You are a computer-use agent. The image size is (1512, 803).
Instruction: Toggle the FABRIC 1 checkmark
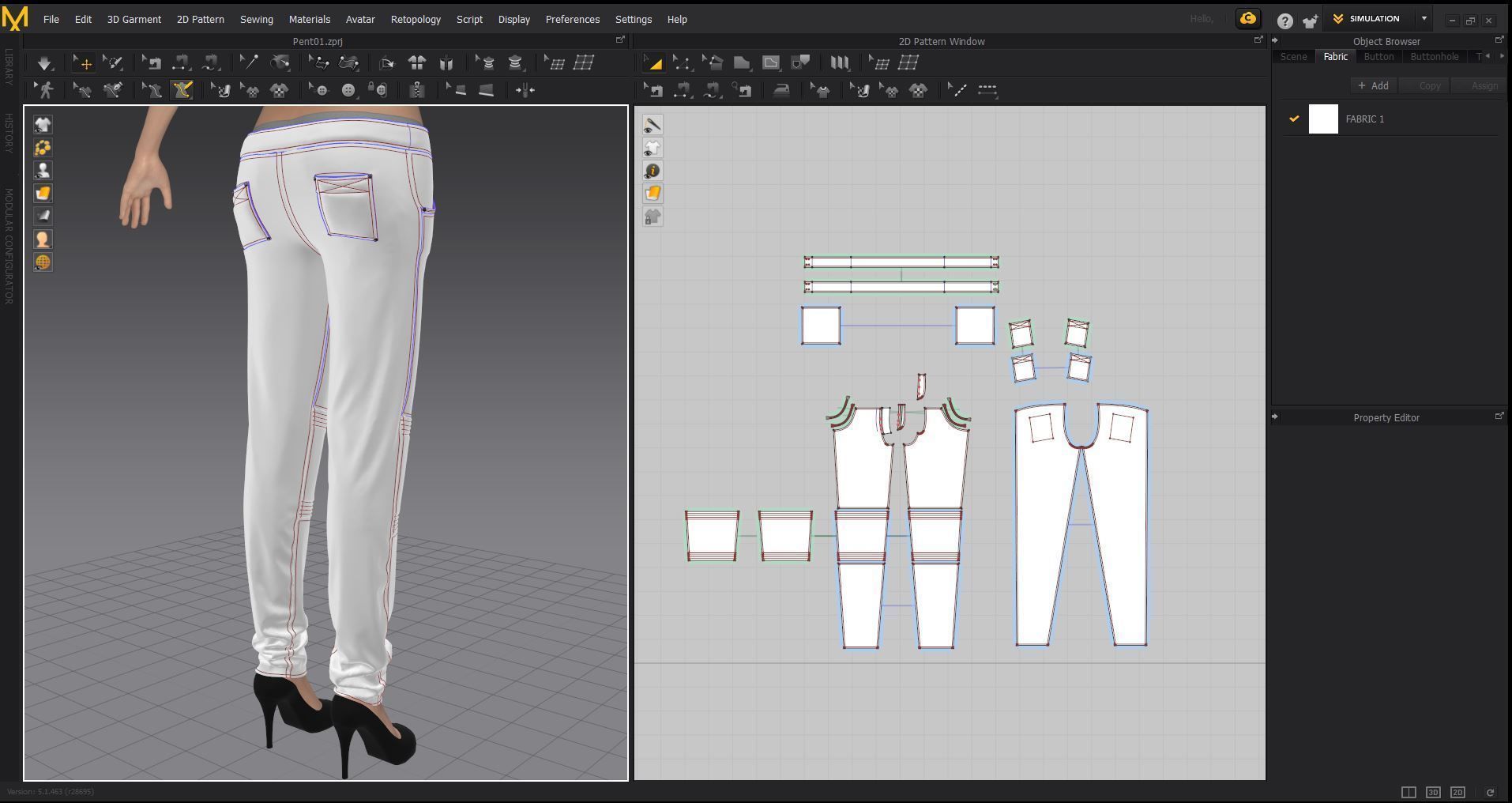pos(1294,119)
